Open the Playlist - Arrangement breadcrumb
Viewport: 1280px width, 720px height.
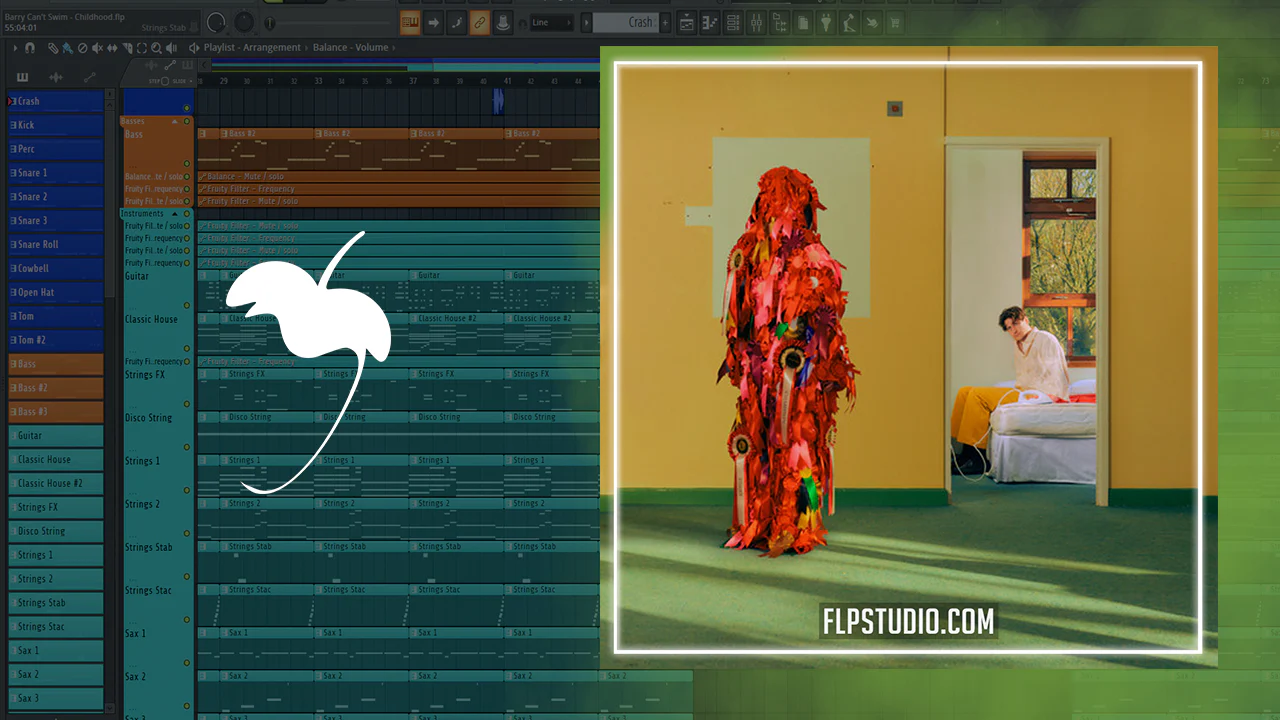tap(252, 47)
